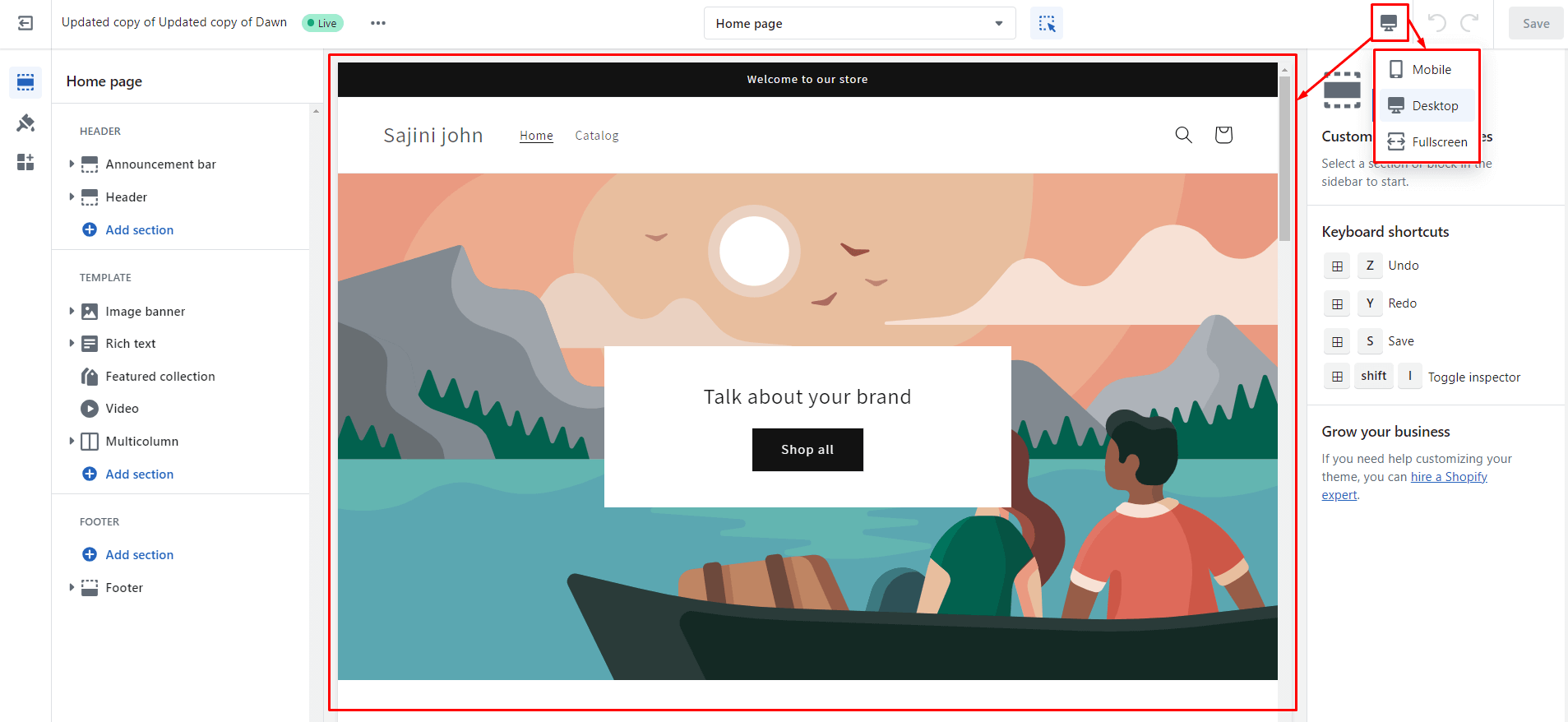The image size is (1568, 722).
Task: Select Desktop option in preview menu
Action: pyautogui.click(x=1434, y=106)
